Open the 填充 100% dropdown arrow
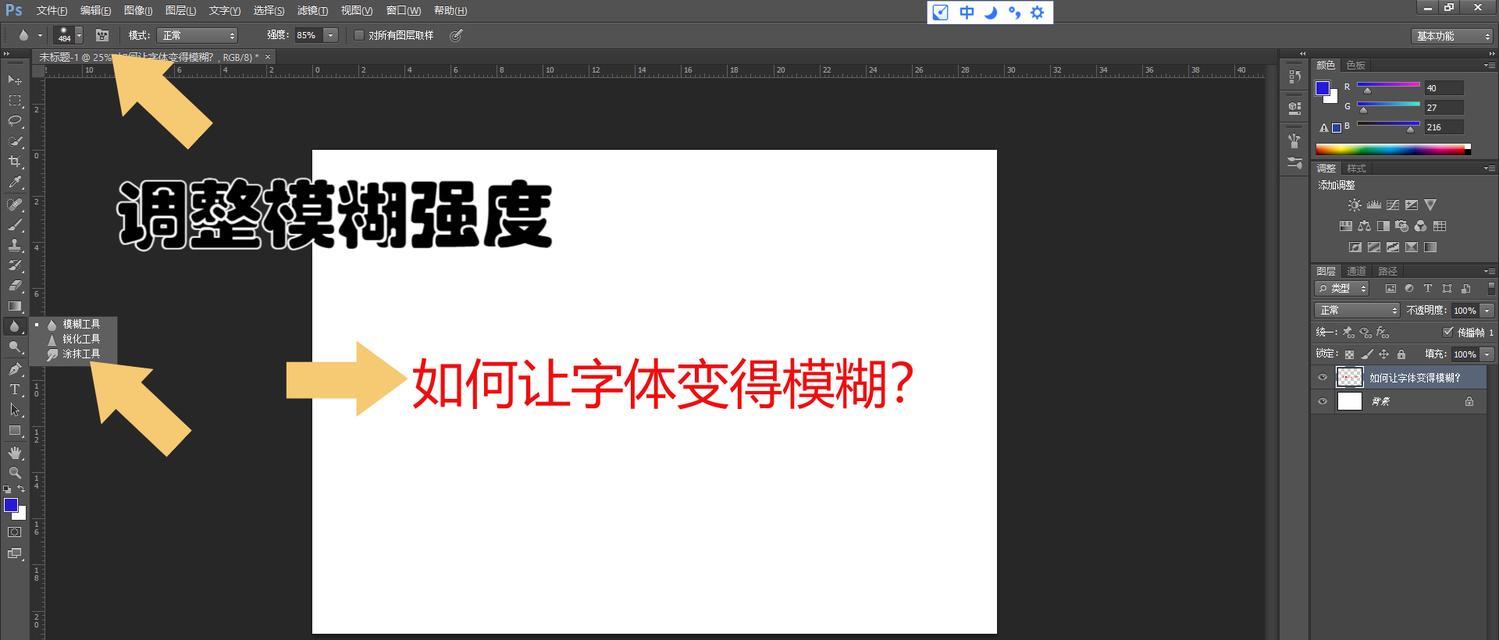This screenshot has width=1499, height=640. pos(1487,354)
